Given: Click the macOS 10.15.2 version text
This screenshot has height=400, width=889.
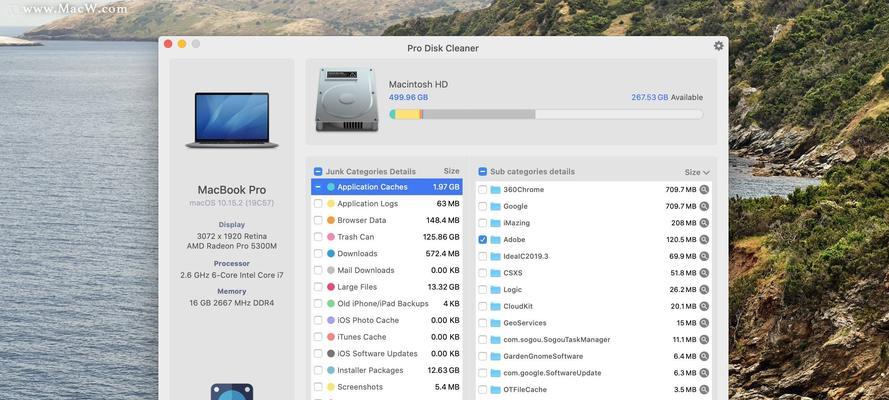Looking at the screenshot, I should point(232,203).
